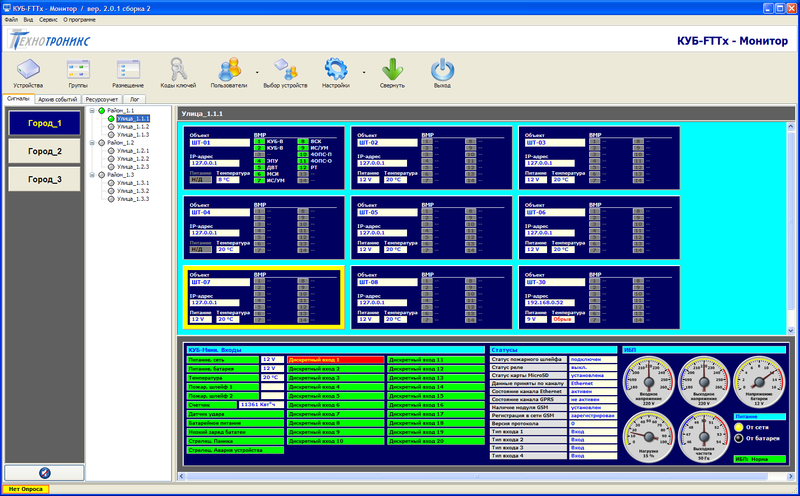Click the status circle of Район_1.2
This screenshot has height=496, width=800.
point(102,143)
